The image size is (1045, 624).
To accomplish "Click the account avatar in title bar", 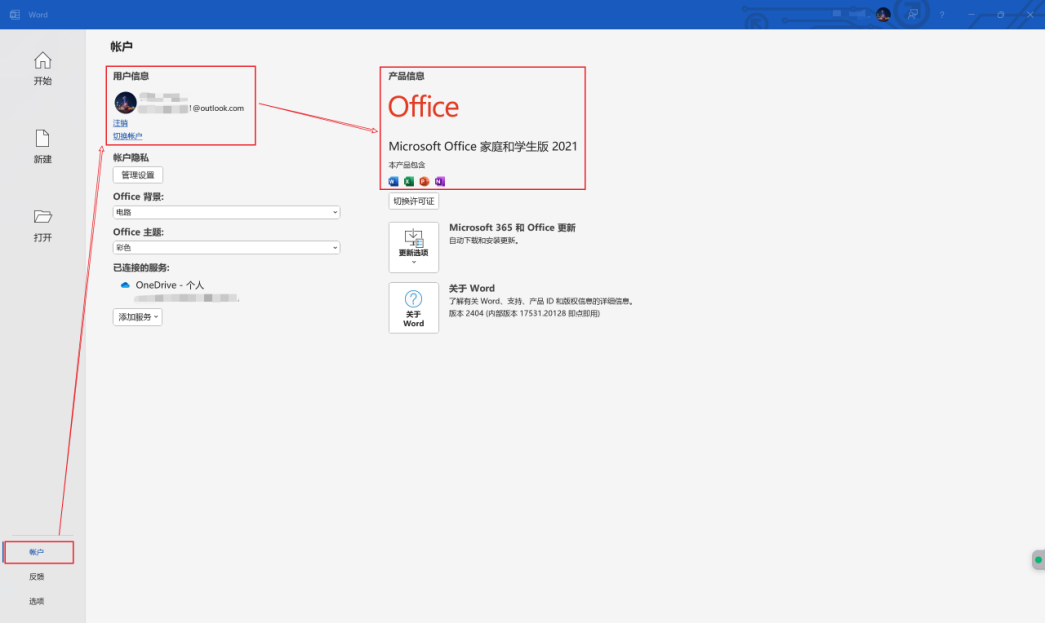I will [x=883, y=15].
